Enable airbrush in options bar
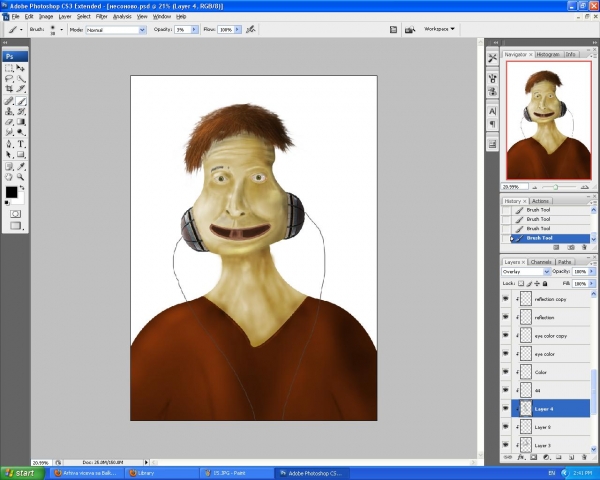Screen dimensions: 600x480 (251, 29)
